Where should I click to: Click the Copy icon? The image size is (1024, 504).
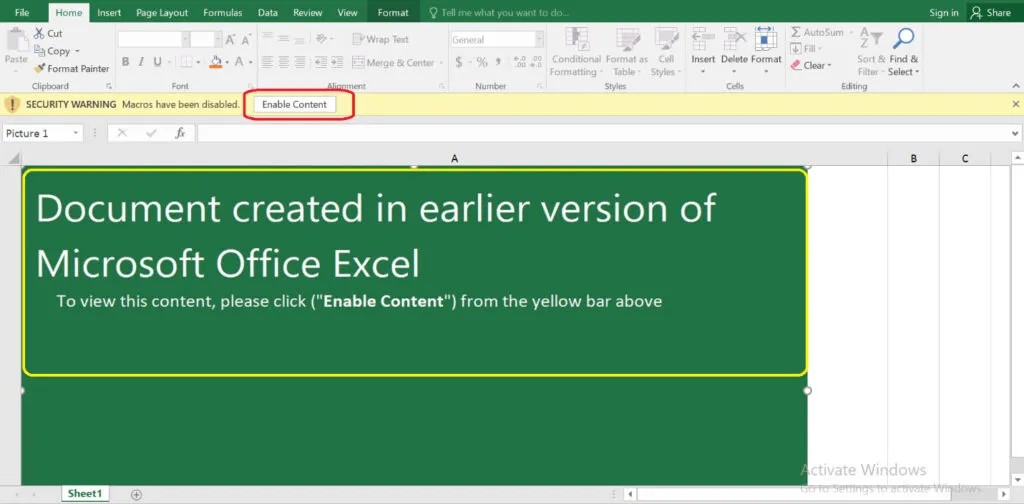pyautogui.click(x=39, y=50)
